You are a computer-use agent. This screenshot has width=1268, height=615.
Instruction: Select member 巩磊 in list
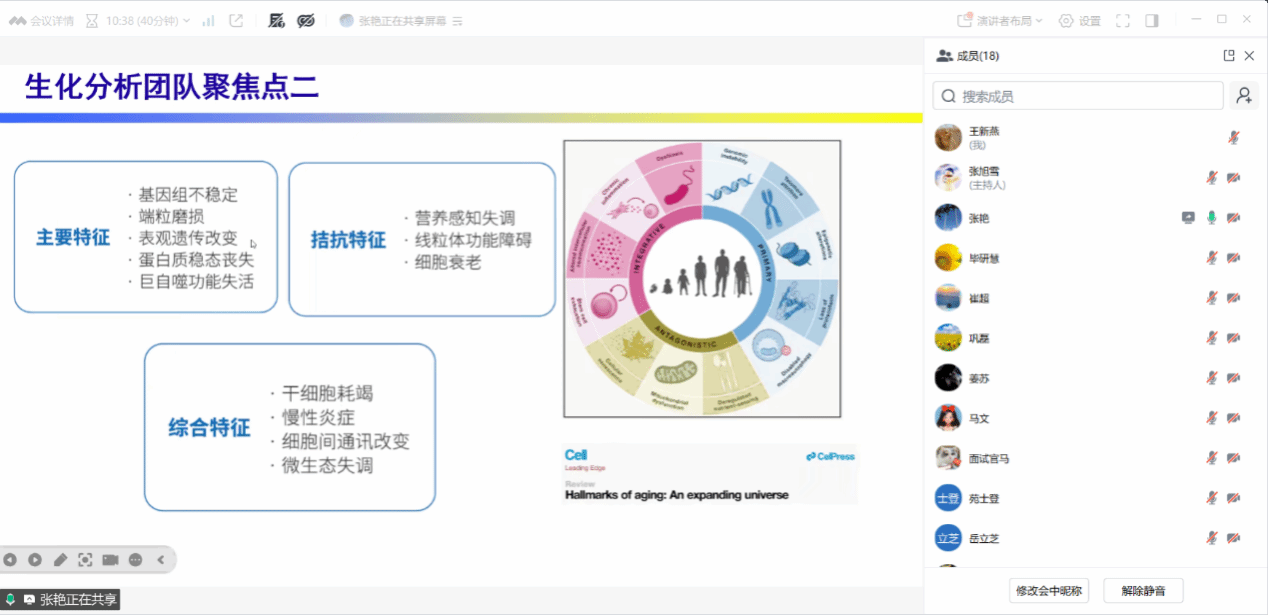tap(1095, 338)
